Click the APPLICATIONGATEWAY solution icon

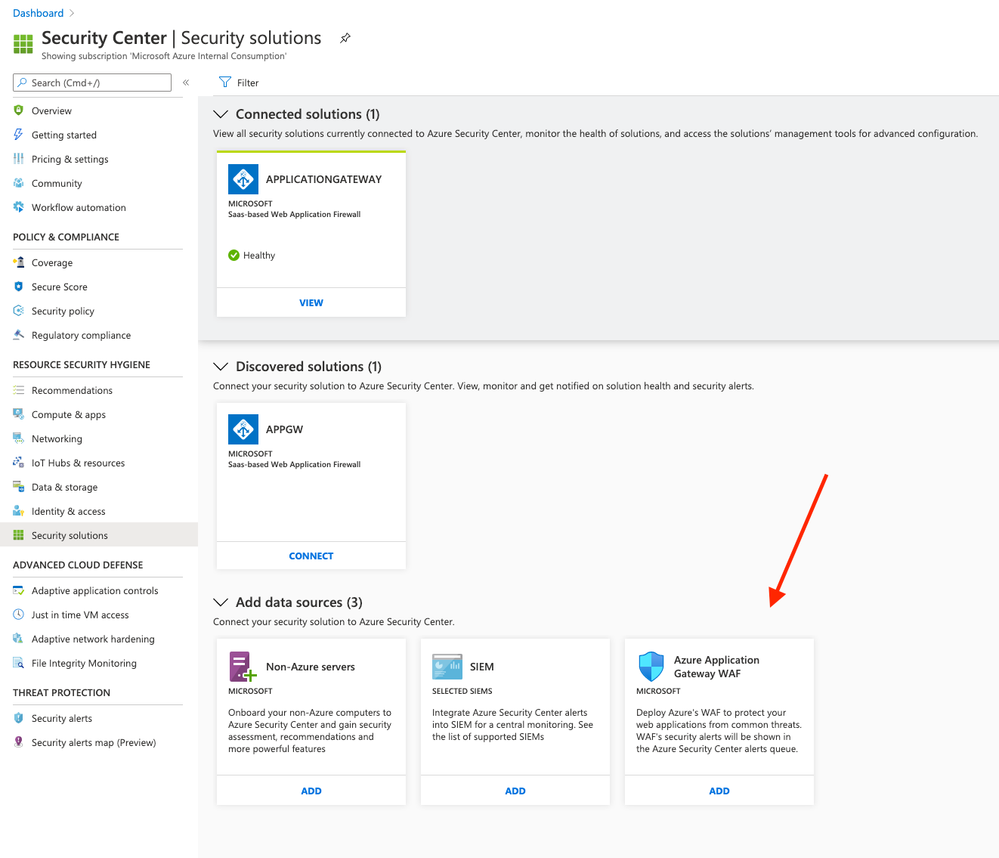tap(243, 179)
